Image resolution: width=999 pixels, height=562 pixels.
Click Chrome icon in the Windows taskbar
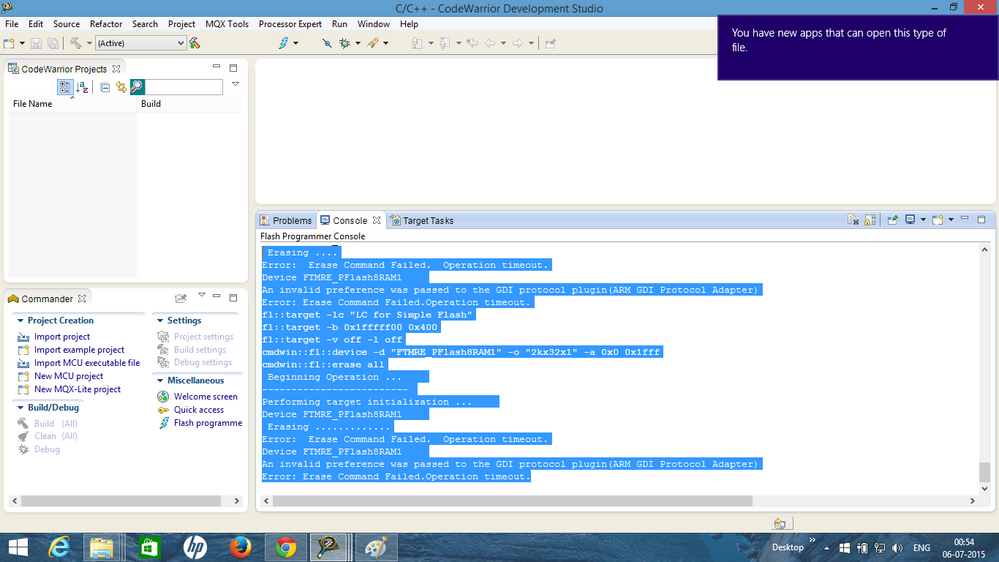click(285, 547)
